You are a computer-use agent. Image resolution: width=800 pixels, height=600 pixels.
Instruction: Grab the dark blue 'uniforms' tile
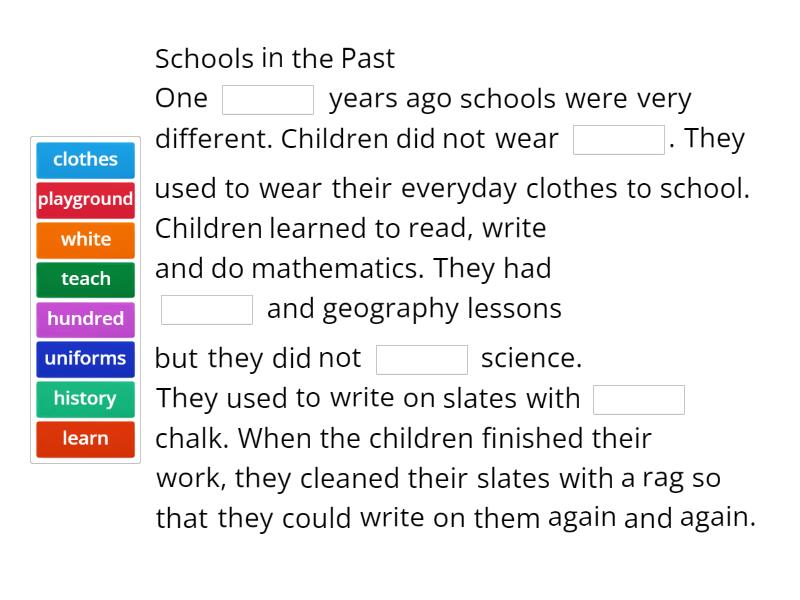tap(85, 359)
